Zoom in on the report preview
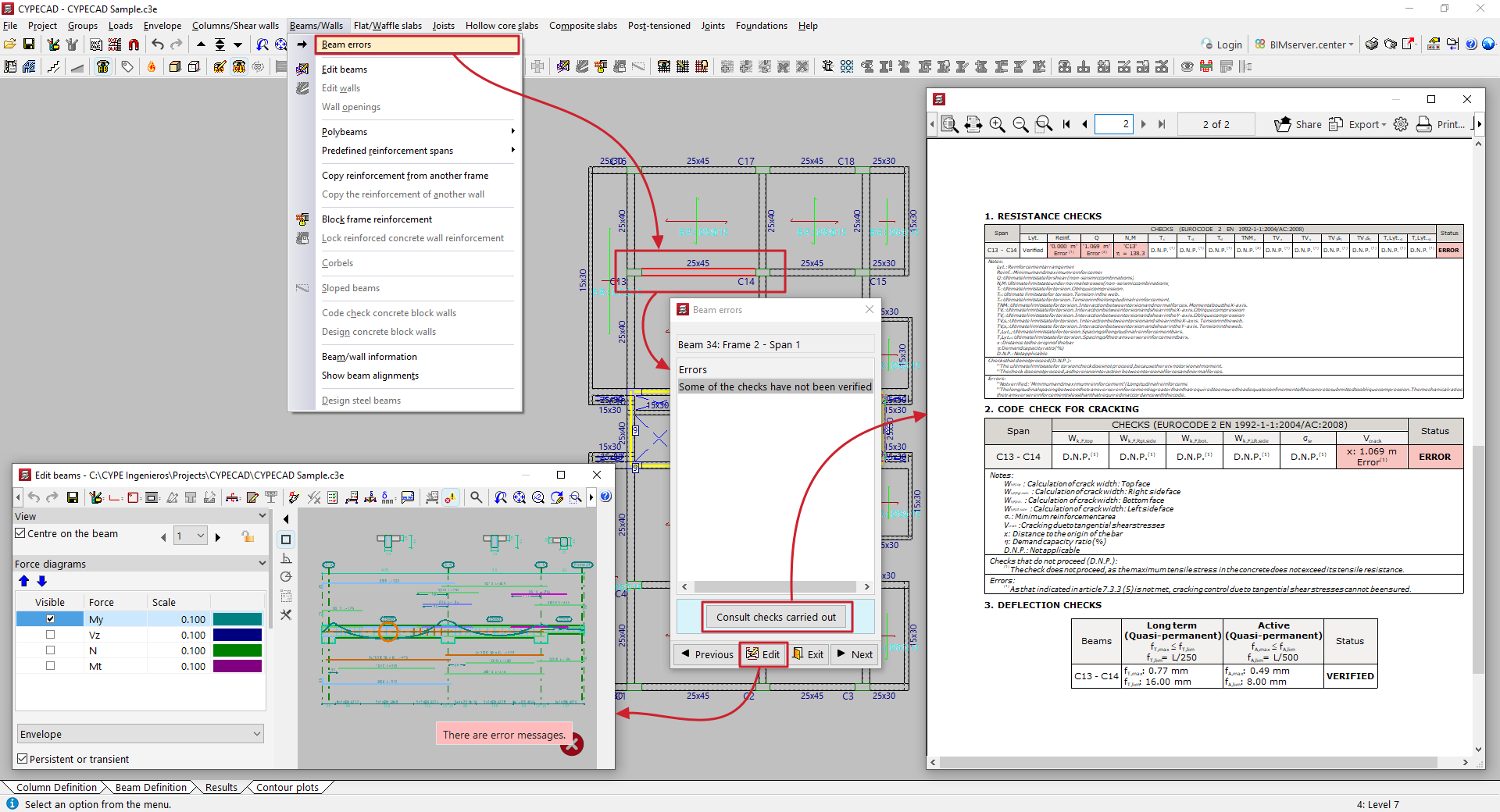This screenshot has width=1500, height=812. [x=997, y=124]
